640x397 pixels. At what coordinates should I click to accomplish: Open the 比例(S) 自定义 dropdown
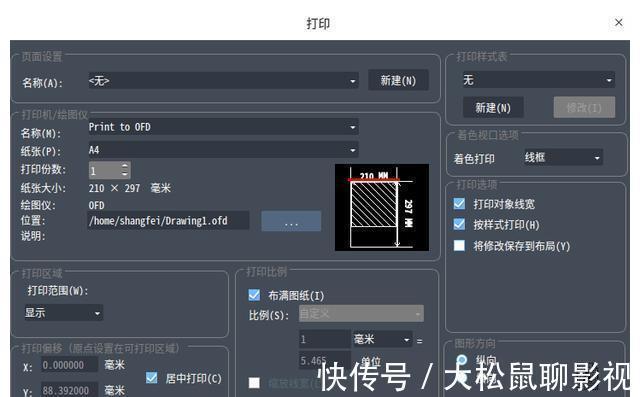click(361, 313)
